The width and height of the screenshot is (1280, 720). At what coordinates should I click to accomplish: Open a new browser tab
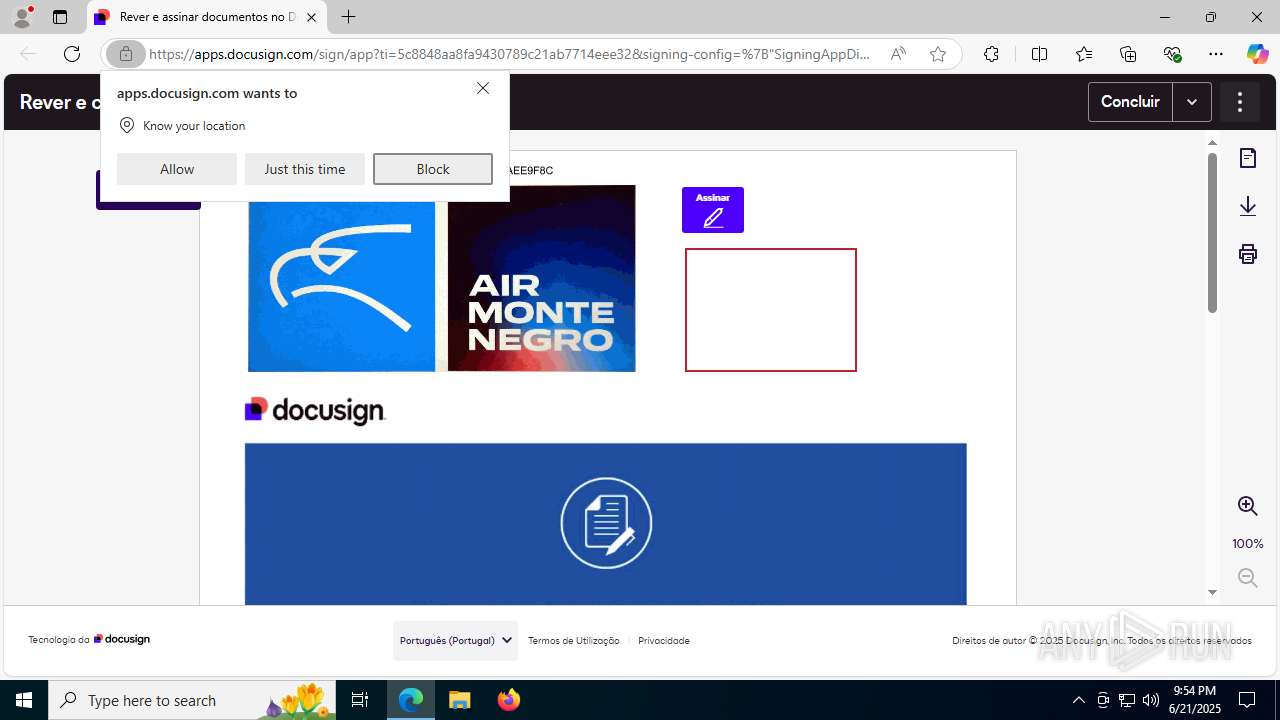coord(348,17)
